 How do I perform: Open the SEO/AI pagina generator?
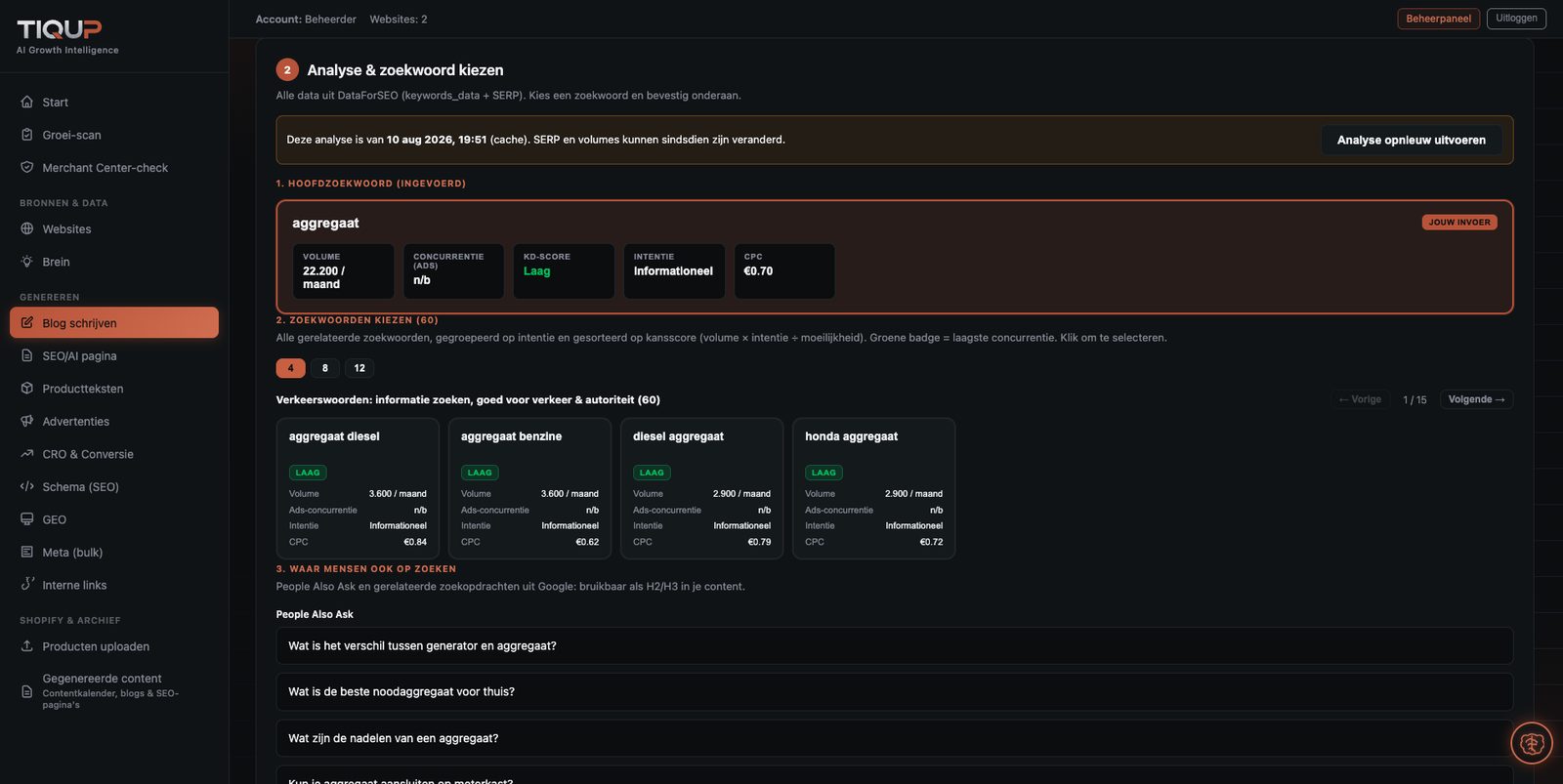pos(114,356)
